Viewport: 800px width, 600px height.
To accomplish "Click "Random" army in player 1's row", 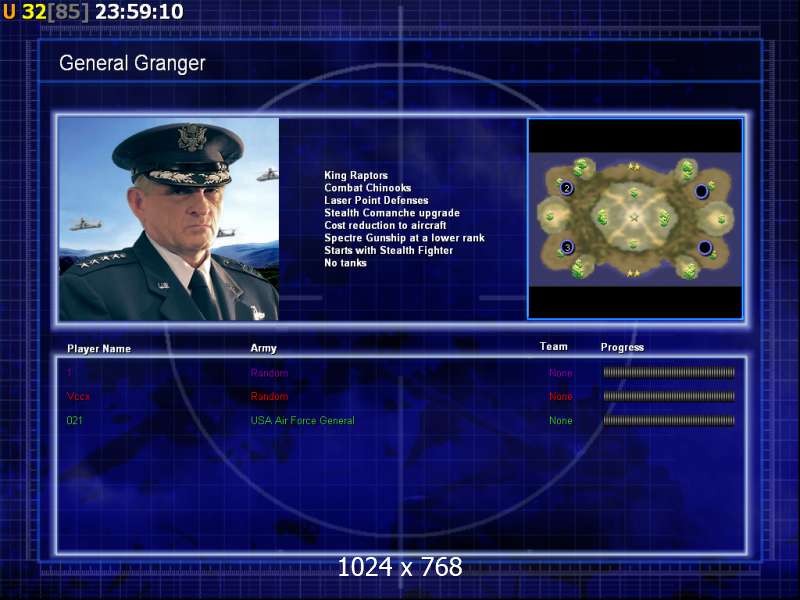I will (269, 373).
